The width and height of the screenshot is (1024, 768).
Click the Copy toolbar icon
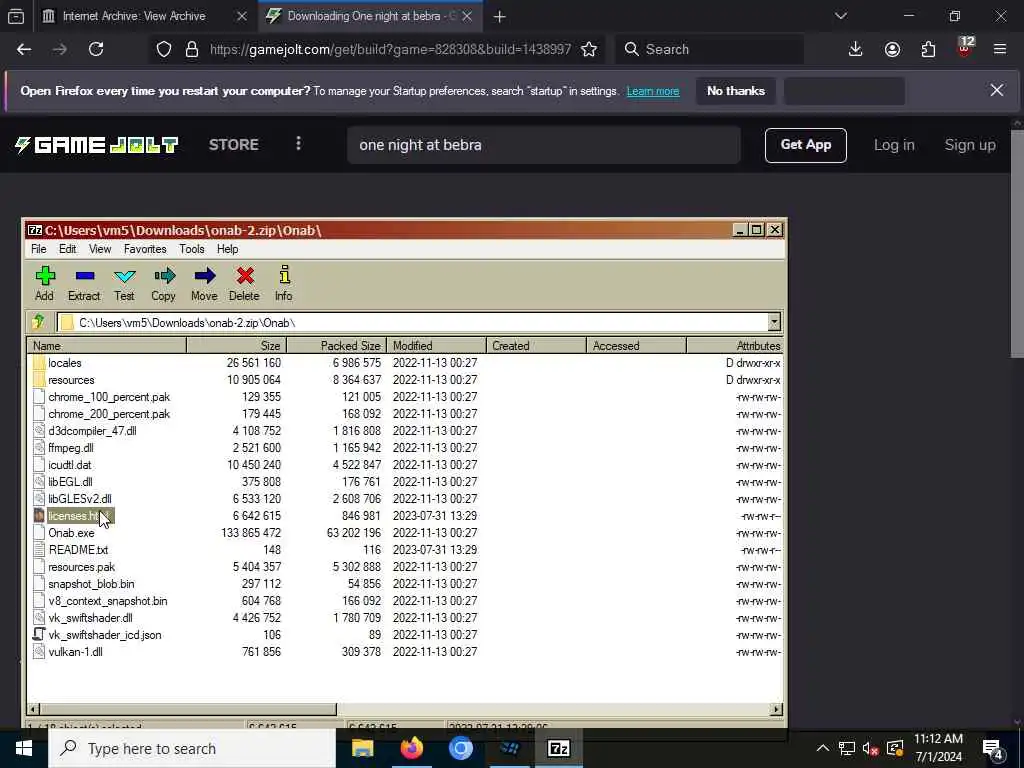[164, 283]
